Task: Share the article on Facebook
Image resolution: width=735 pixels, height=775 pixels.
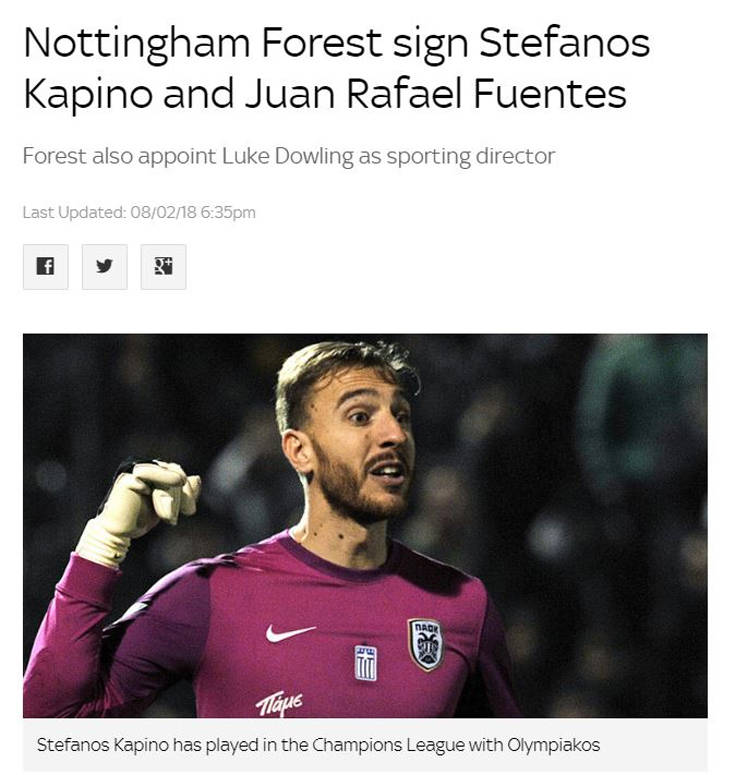Action: [45, 266]
